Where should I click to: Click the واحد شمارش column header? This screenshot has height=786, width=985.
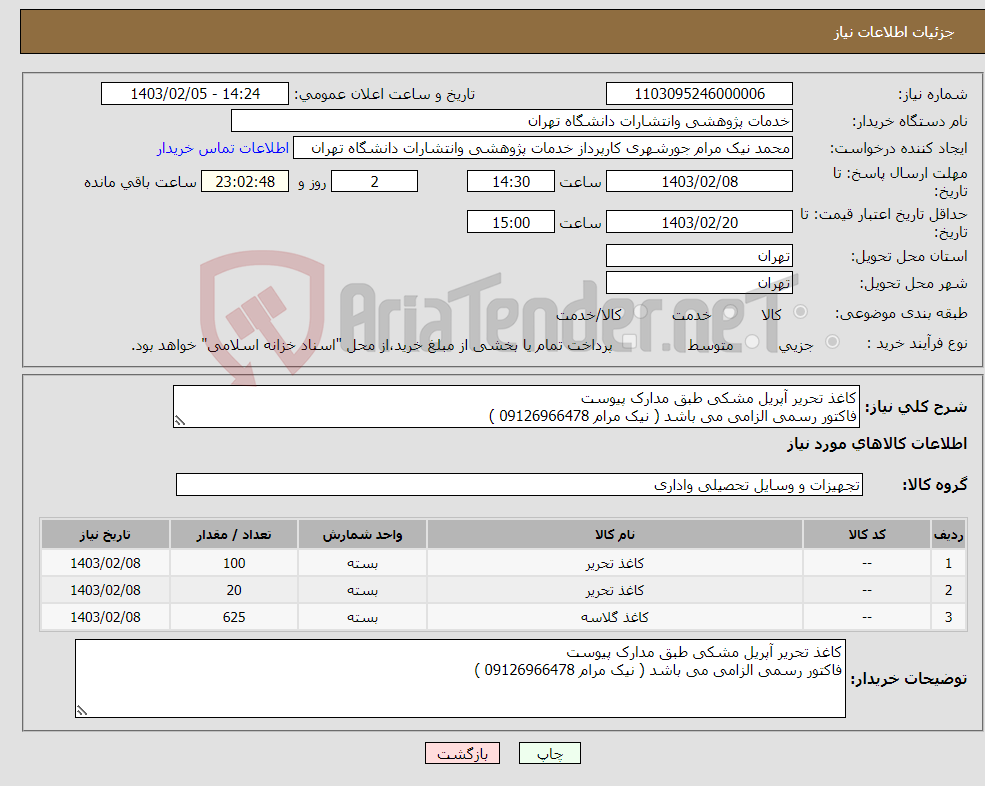point(362,535)
